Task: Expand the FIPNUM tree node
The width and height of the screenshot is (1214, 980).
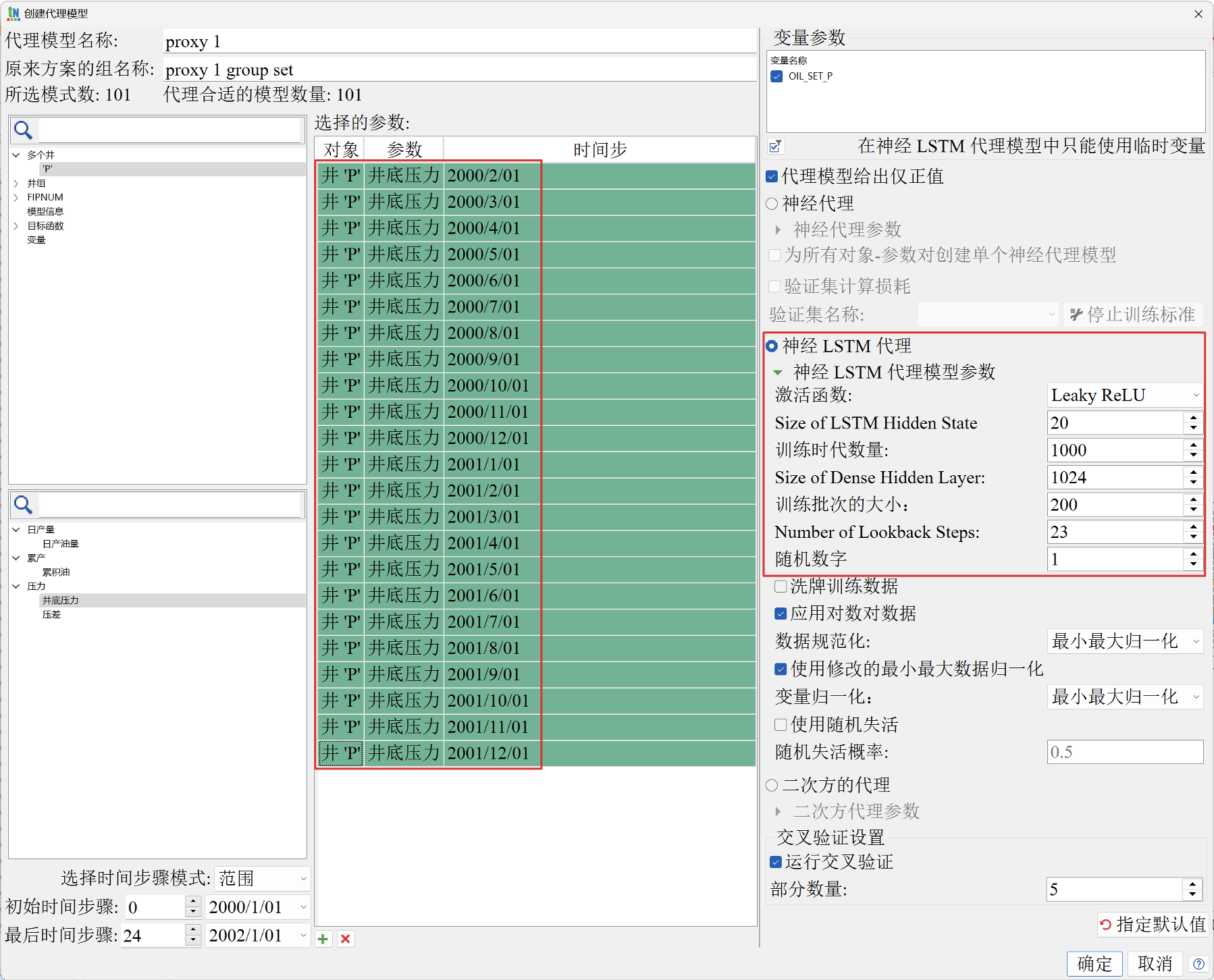Action: (x=16, y=197)
